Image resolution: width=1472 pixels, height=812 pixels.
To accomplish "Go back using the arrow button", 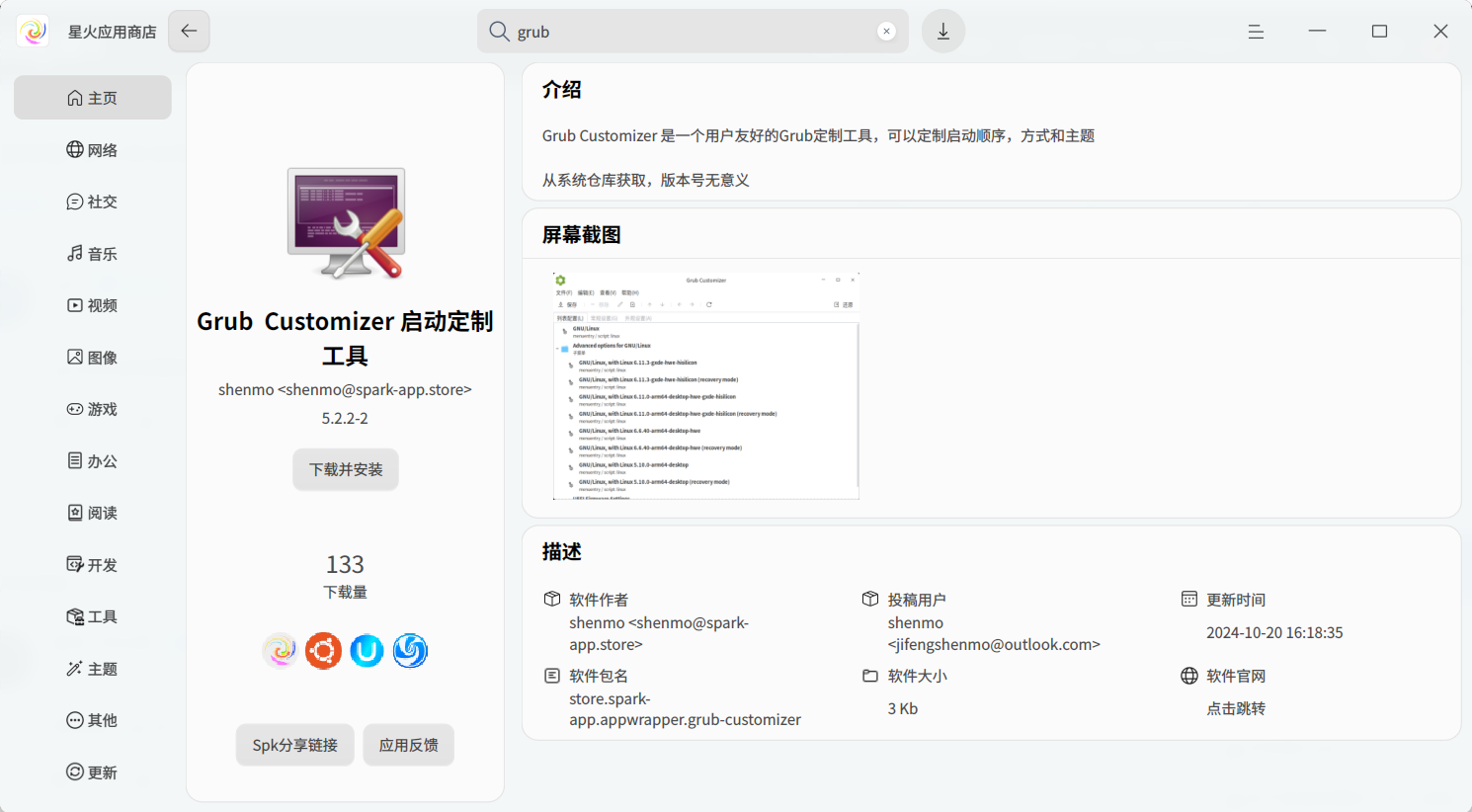I will [x=189, y=31].
